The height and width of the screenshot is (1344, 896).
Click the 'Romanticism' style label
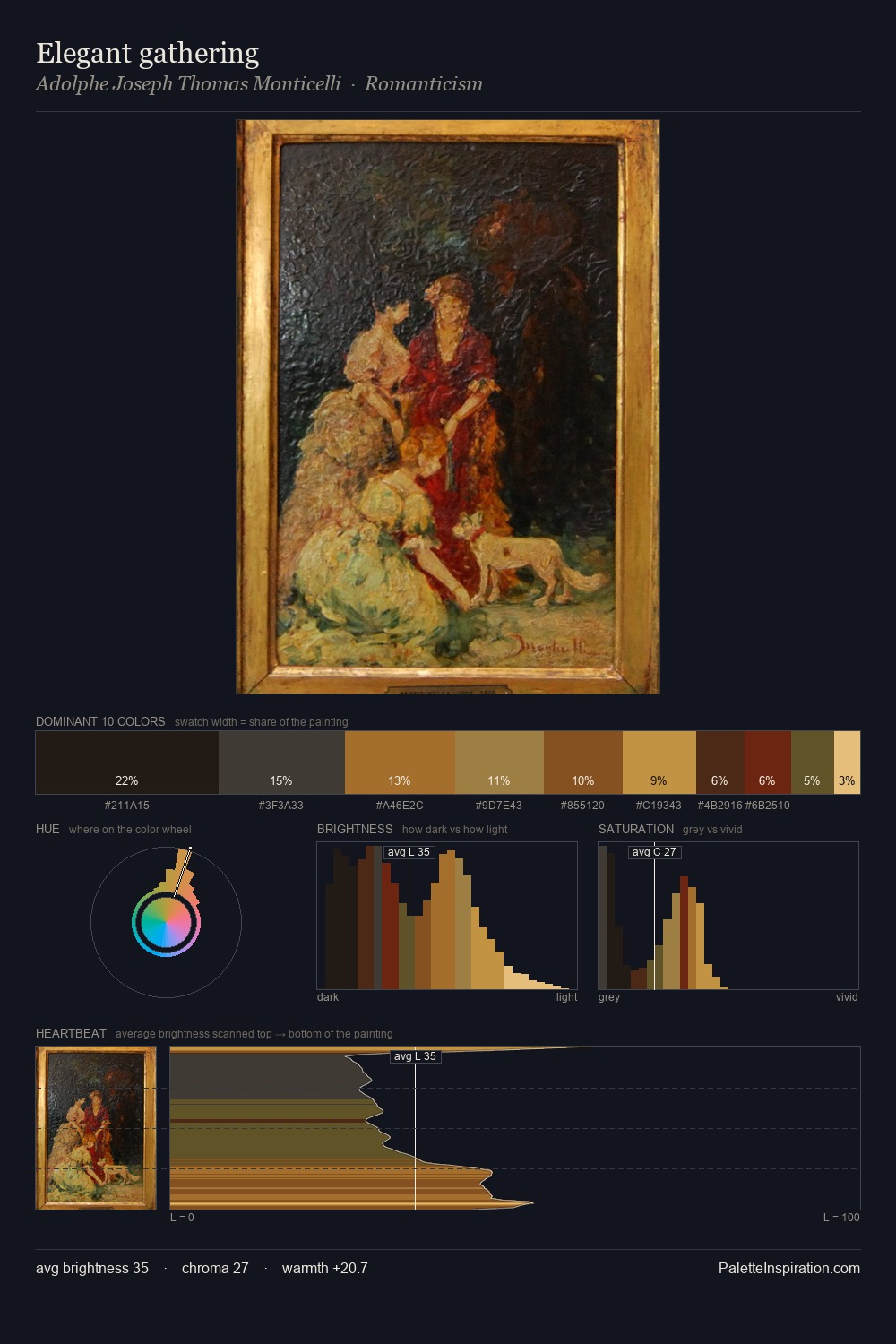[x=424, y=84]
